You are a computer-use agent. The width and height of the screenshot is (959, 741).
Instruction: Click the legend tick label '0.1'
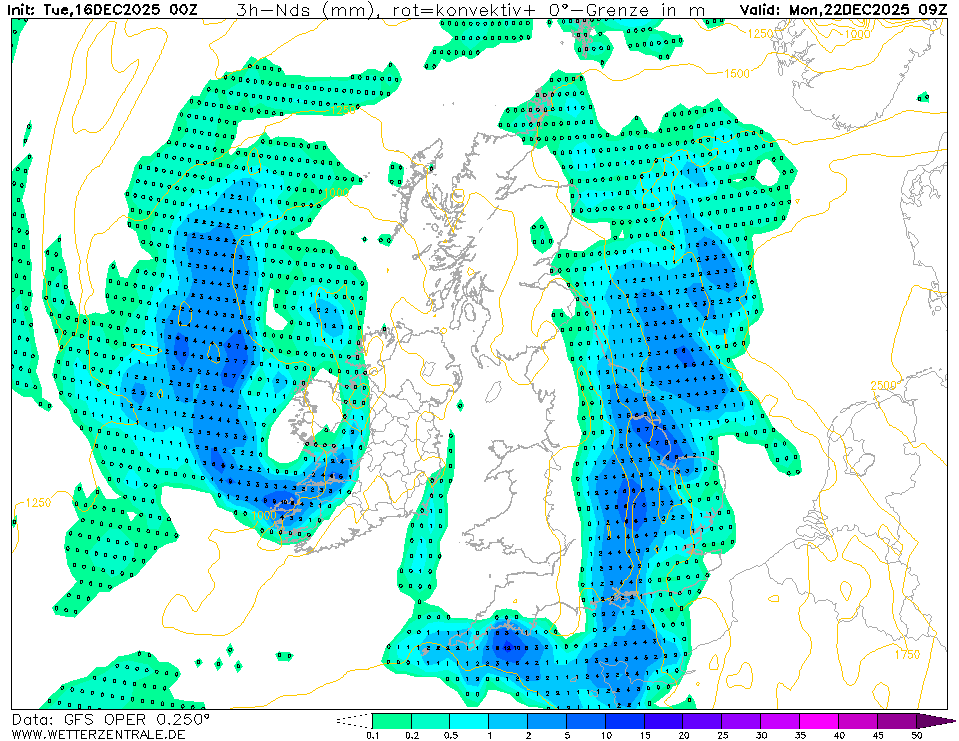372,735
